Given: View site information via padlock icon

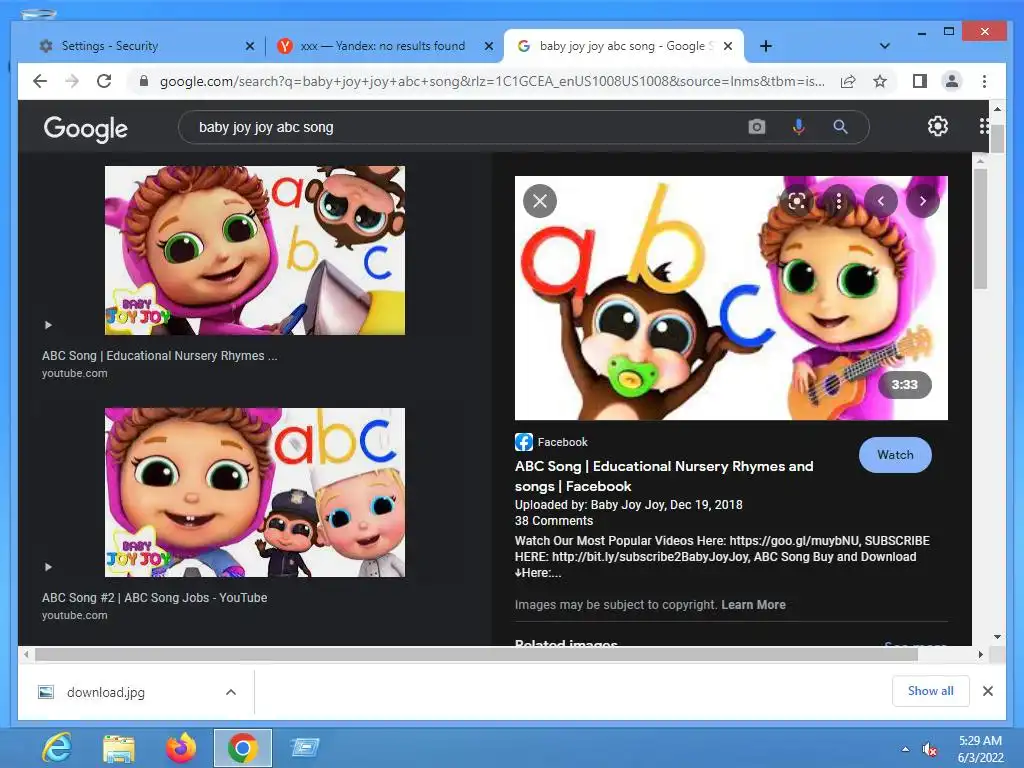Looking at the screenshot, I should pos(144,81).
